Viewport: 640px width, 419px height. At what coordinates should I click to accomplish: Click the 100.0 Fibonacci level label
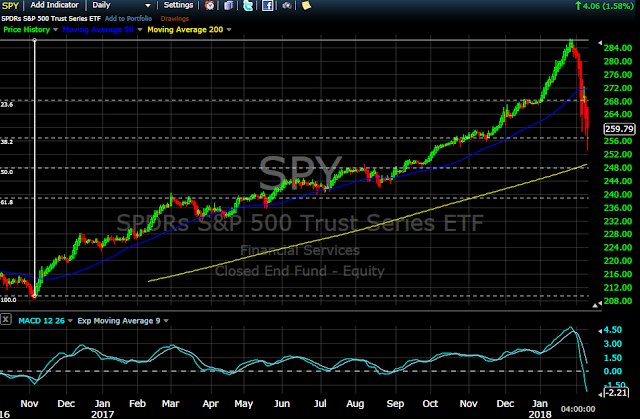(8, 300)
